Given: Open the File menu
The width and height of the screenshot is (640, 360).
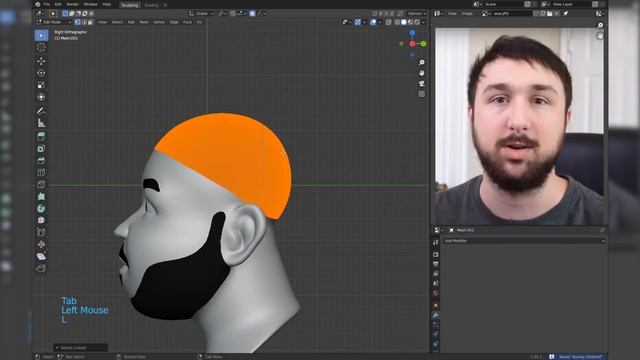Looking at the screenshot, I should pyautogui.click(x=47, y=4).
